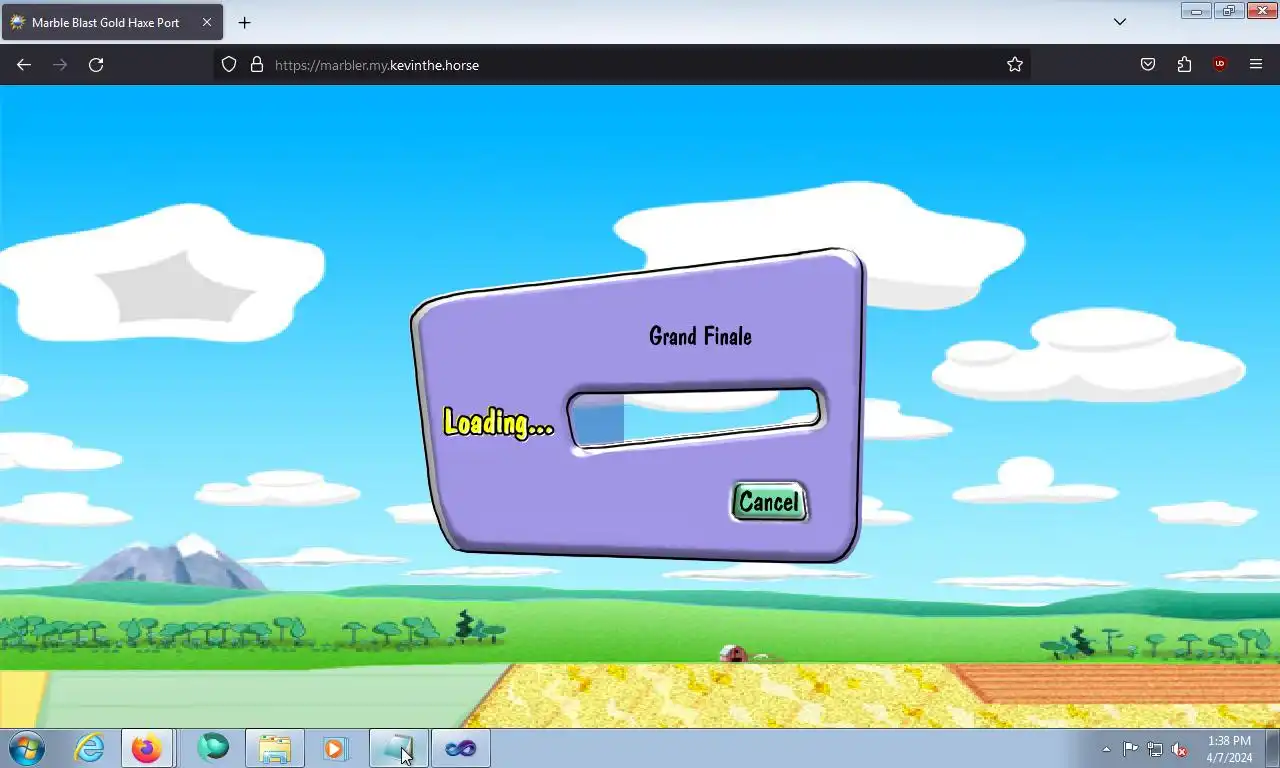
Task: Show hidden system tray icons
Action: (x=1106, y=749)
